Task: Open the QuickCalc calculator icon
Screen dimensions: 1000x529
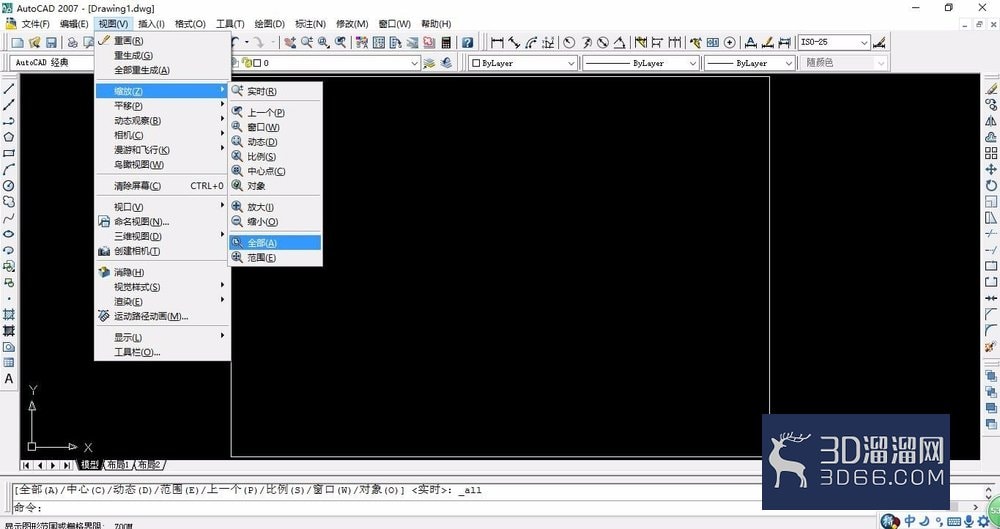Action: [x=446, y=43]
